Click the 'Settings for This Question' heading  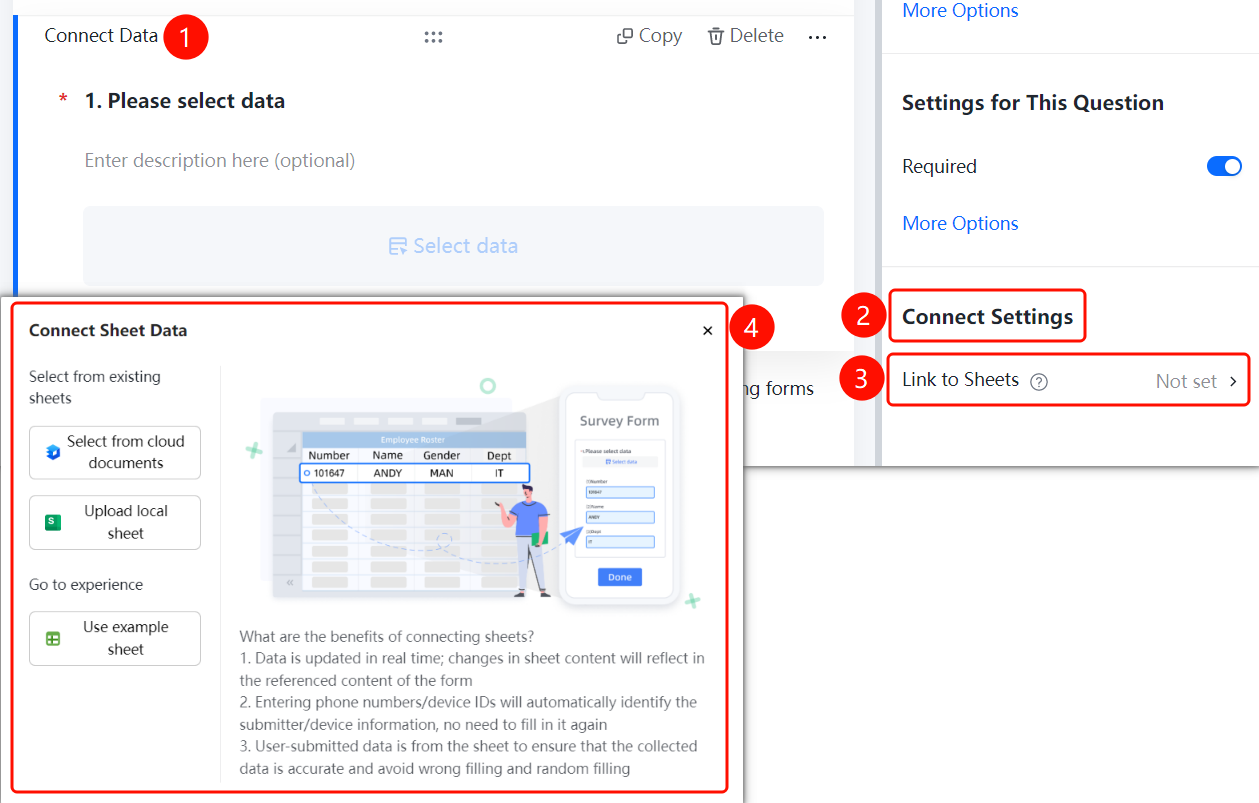1033,103
